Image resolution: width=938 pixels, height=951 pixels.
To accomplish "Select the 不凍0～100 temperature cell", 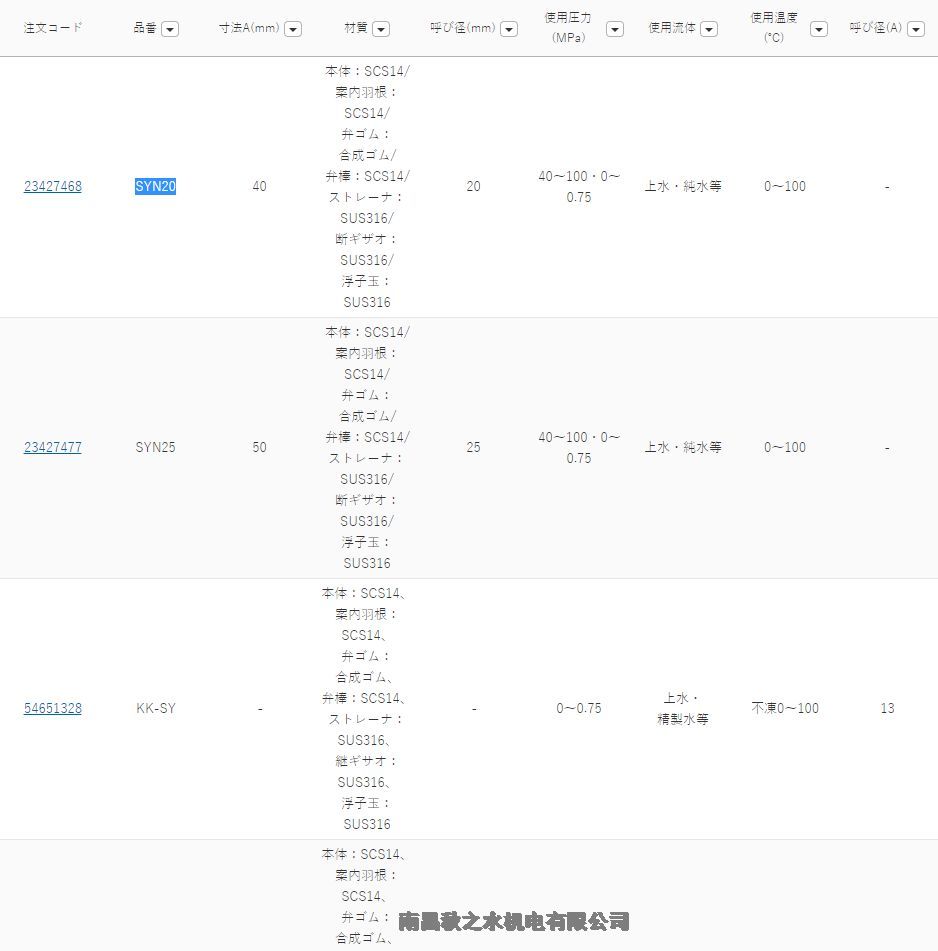I will [785, 709].
